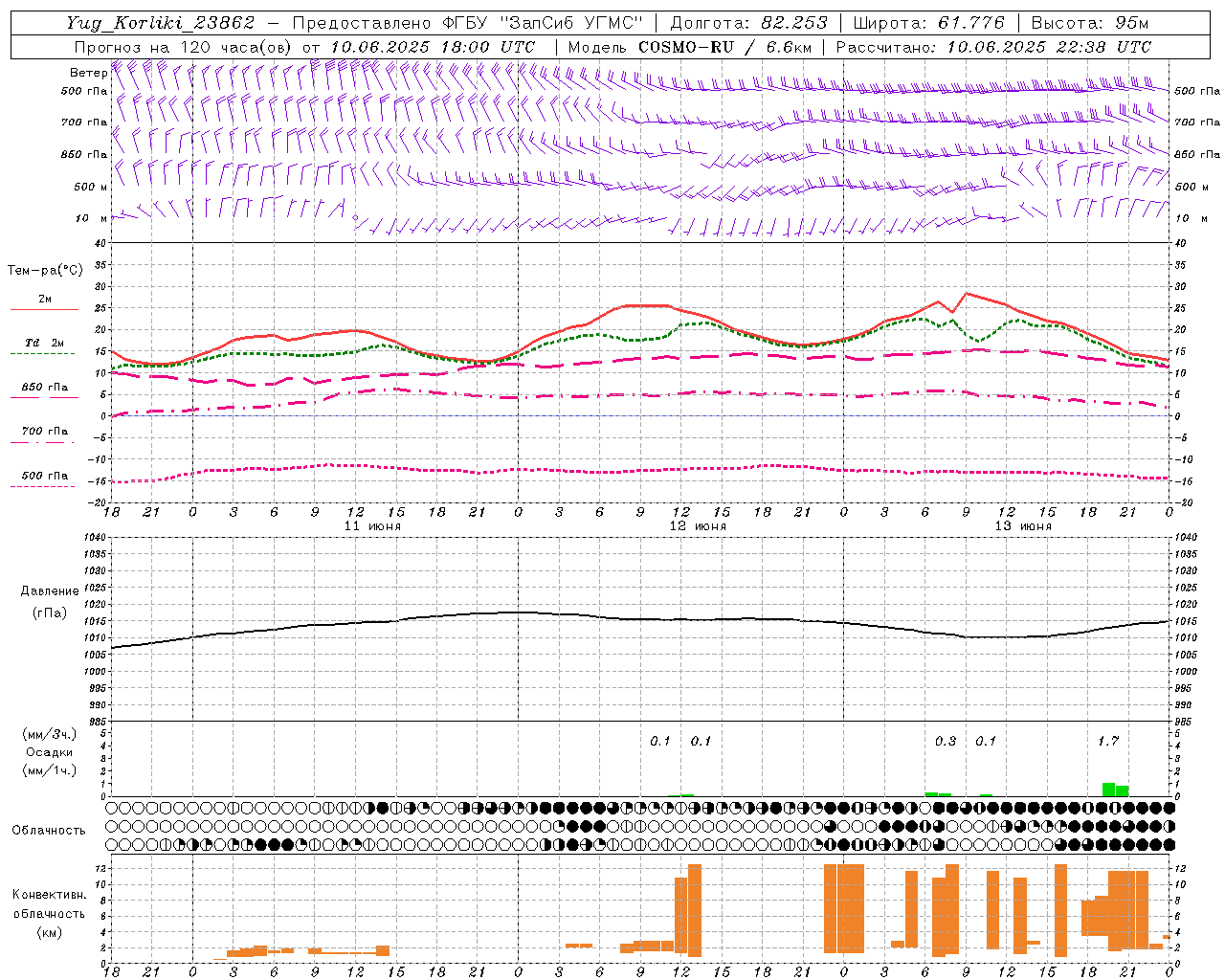The height and width of the screenshot is (980, 1225).
Task: Select the computed time '10.06.2025 22:38 UTC'
Action: [1049, 47]
